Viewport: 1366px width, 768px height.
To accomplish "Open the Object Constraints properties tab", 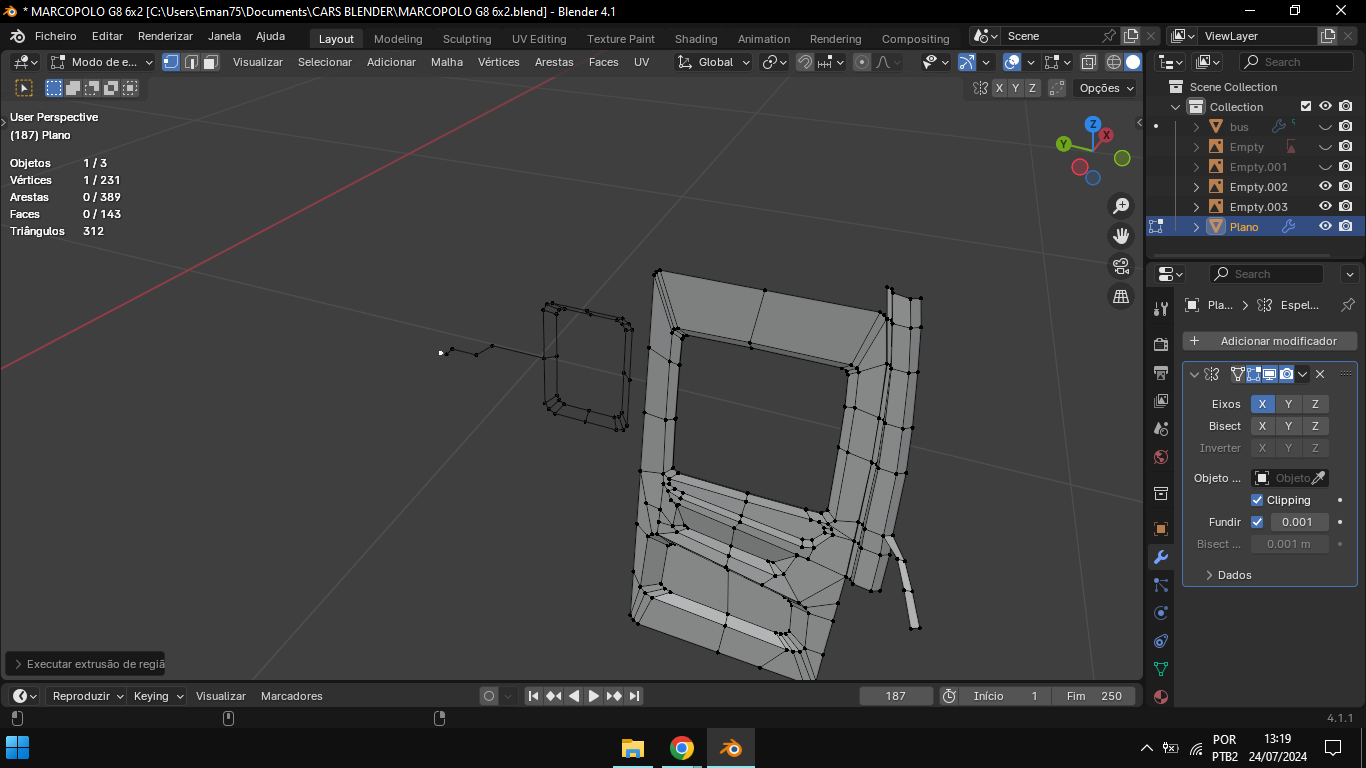I will click(1161, 641).
